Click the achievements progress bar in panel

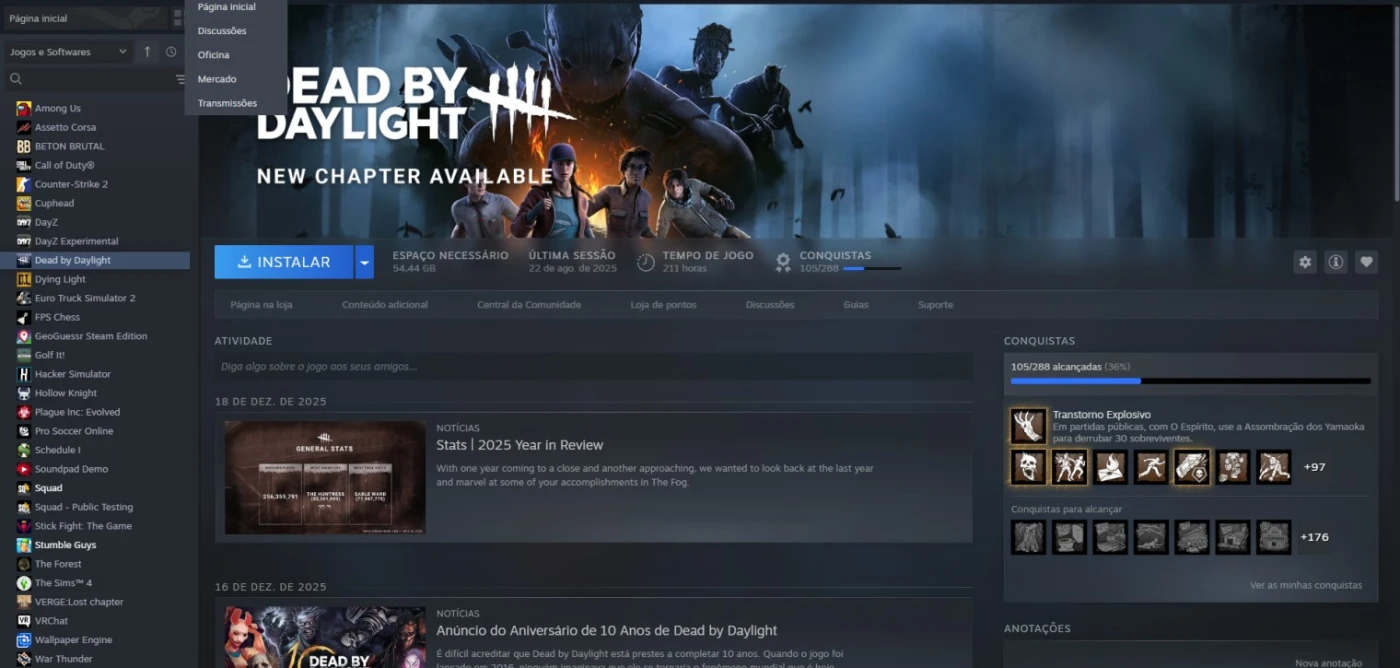click(x=1190, y=381)
